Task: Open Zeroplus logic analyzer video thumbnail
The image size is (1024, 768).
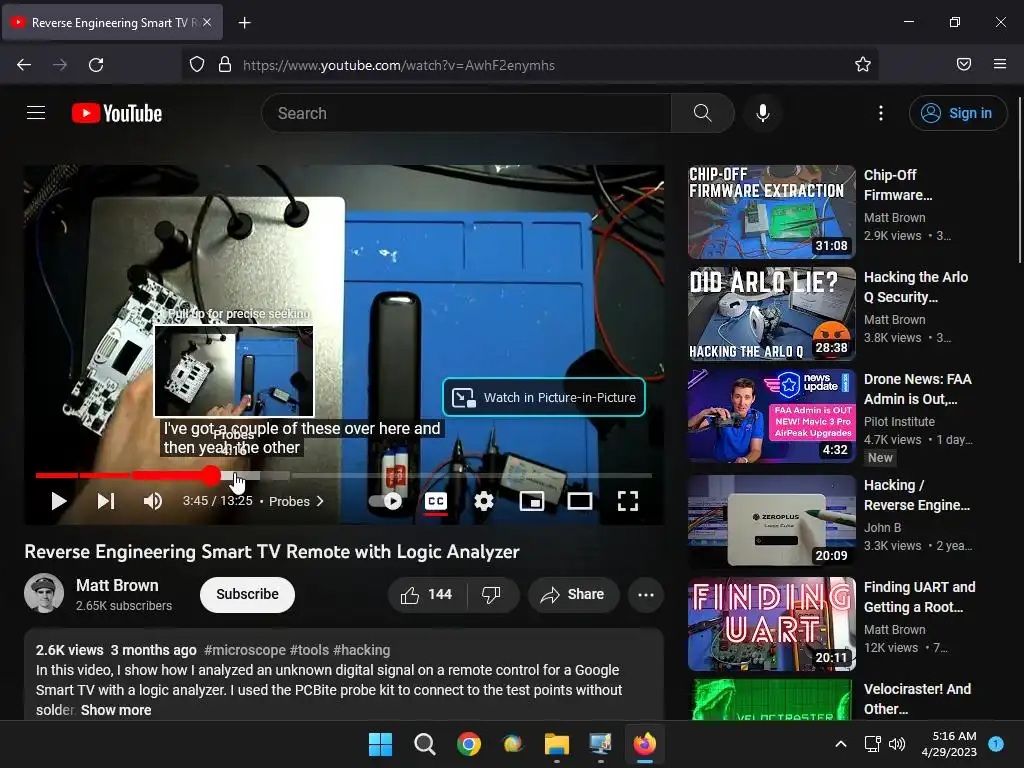Action: point(771,521)
